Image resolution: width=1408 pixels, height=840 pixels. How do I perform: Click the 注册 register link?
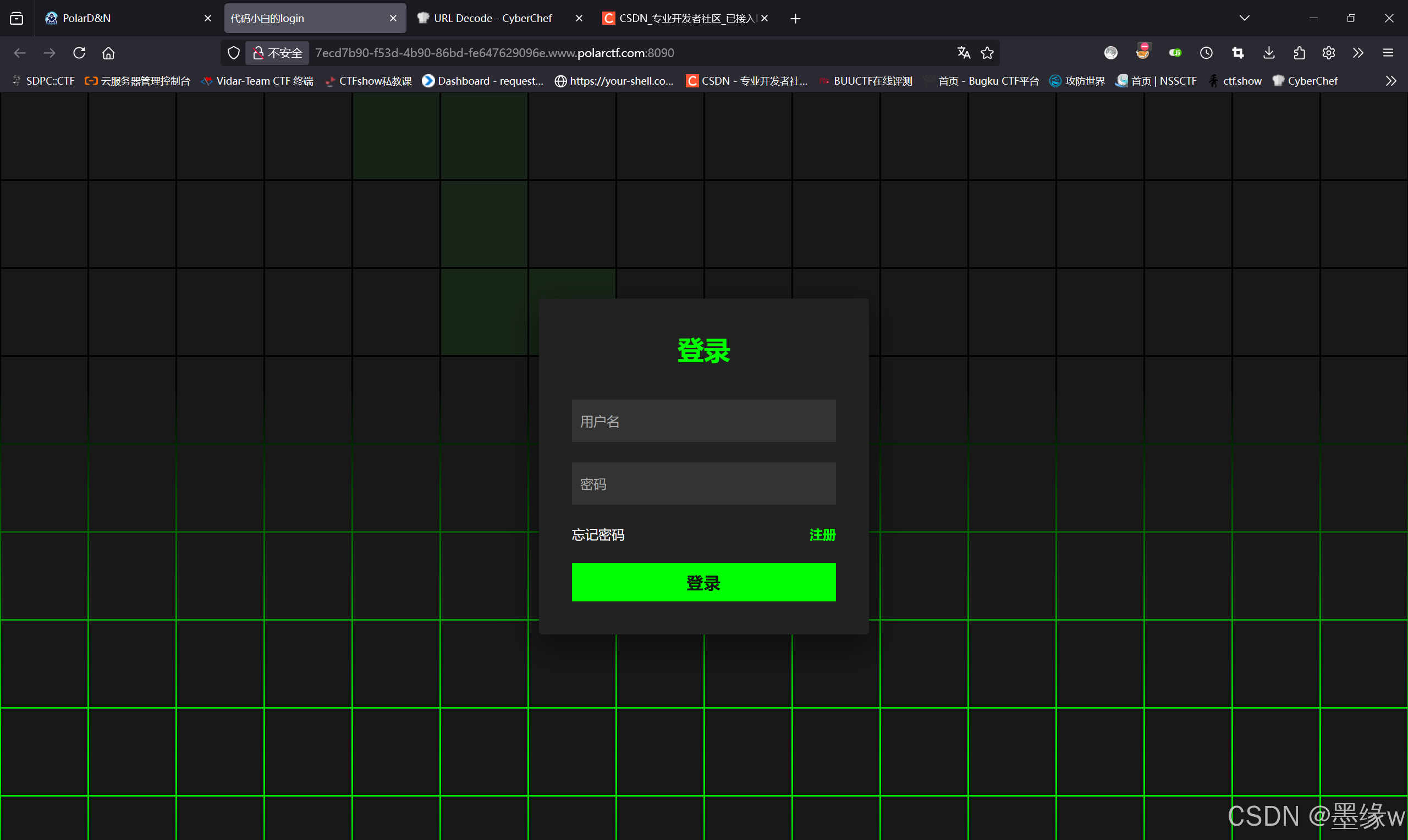tap(822, 535)
